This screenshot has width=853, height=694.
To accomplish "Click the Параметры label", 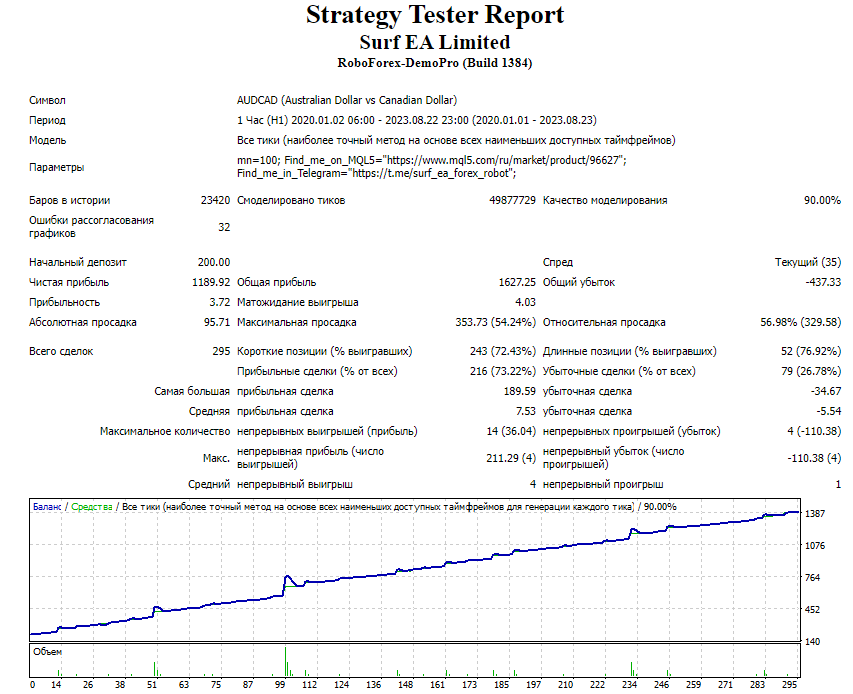I will pyautogui.click(x=57, y=167).
